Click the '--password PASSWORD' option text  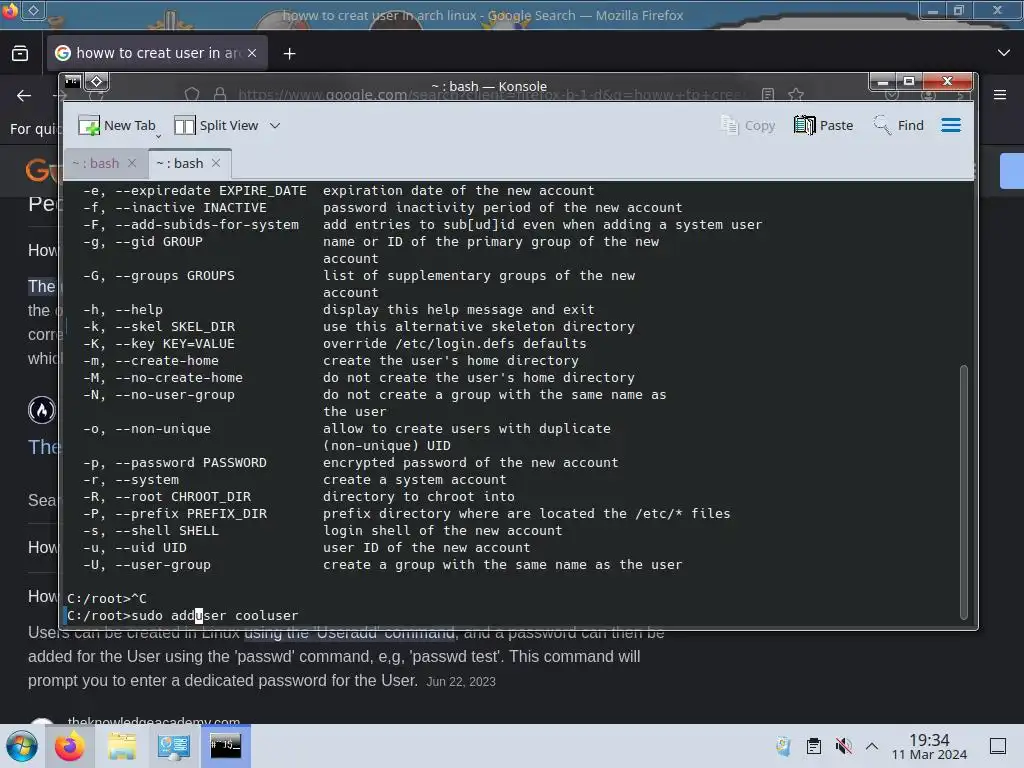coord(191,462)
